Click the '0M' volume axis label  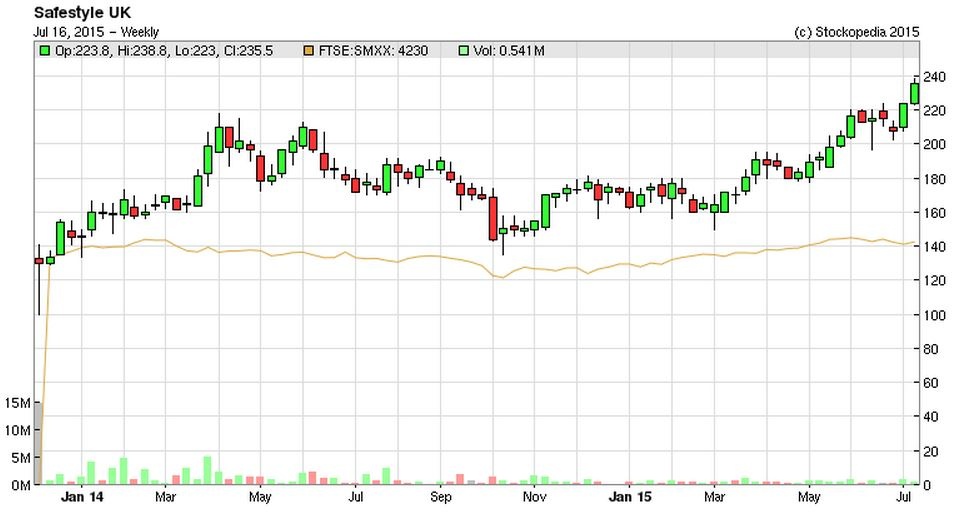20,485
